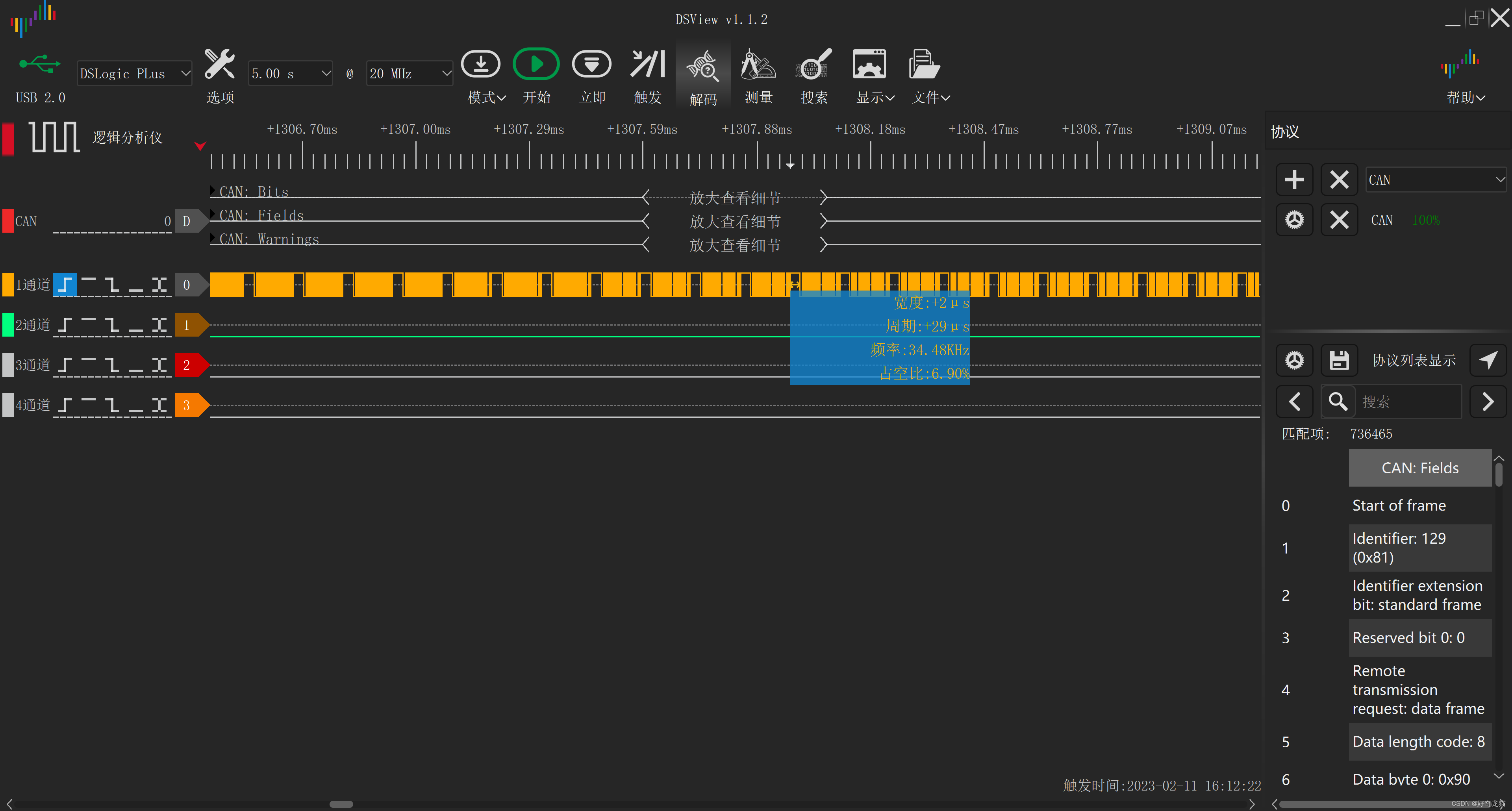Select the 显示 display menu
1512x811 pixels.
[868, 76]
